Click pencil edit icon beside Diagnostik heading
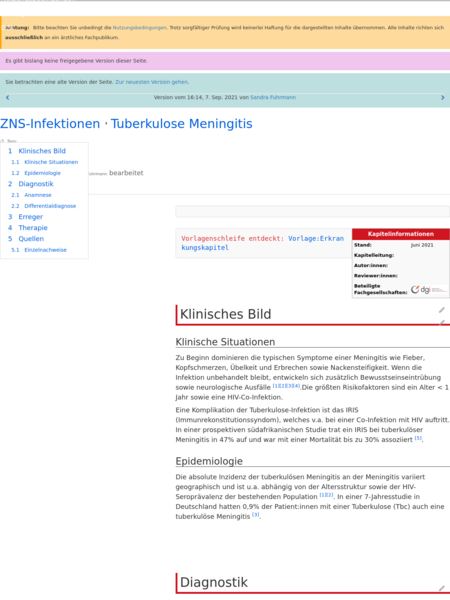The height and width of the screenshot is (600, 450). point(442,589)
